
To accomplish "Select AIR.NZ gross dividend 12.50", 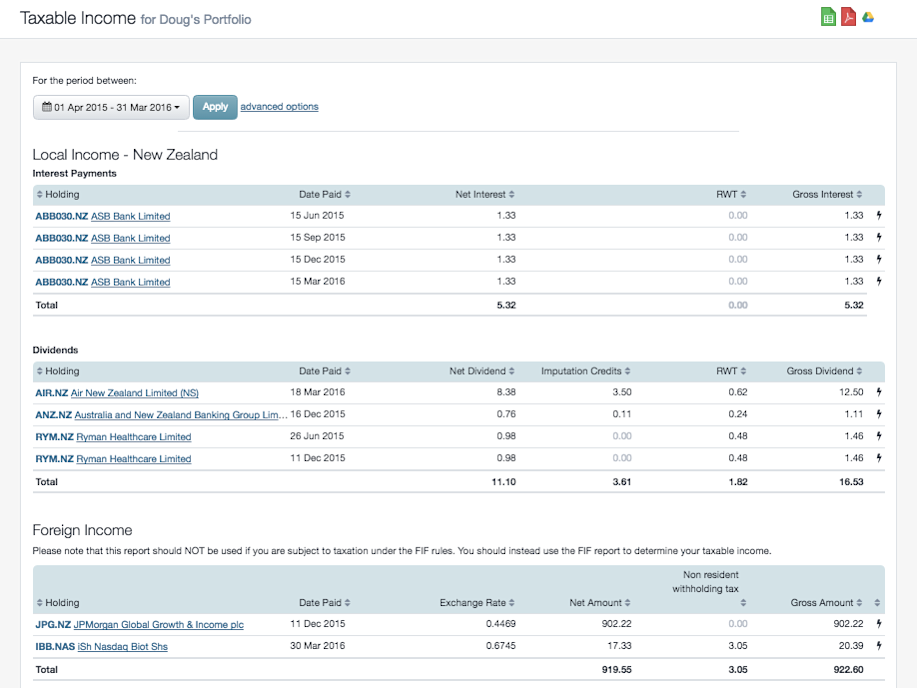I will coord(851,392).
